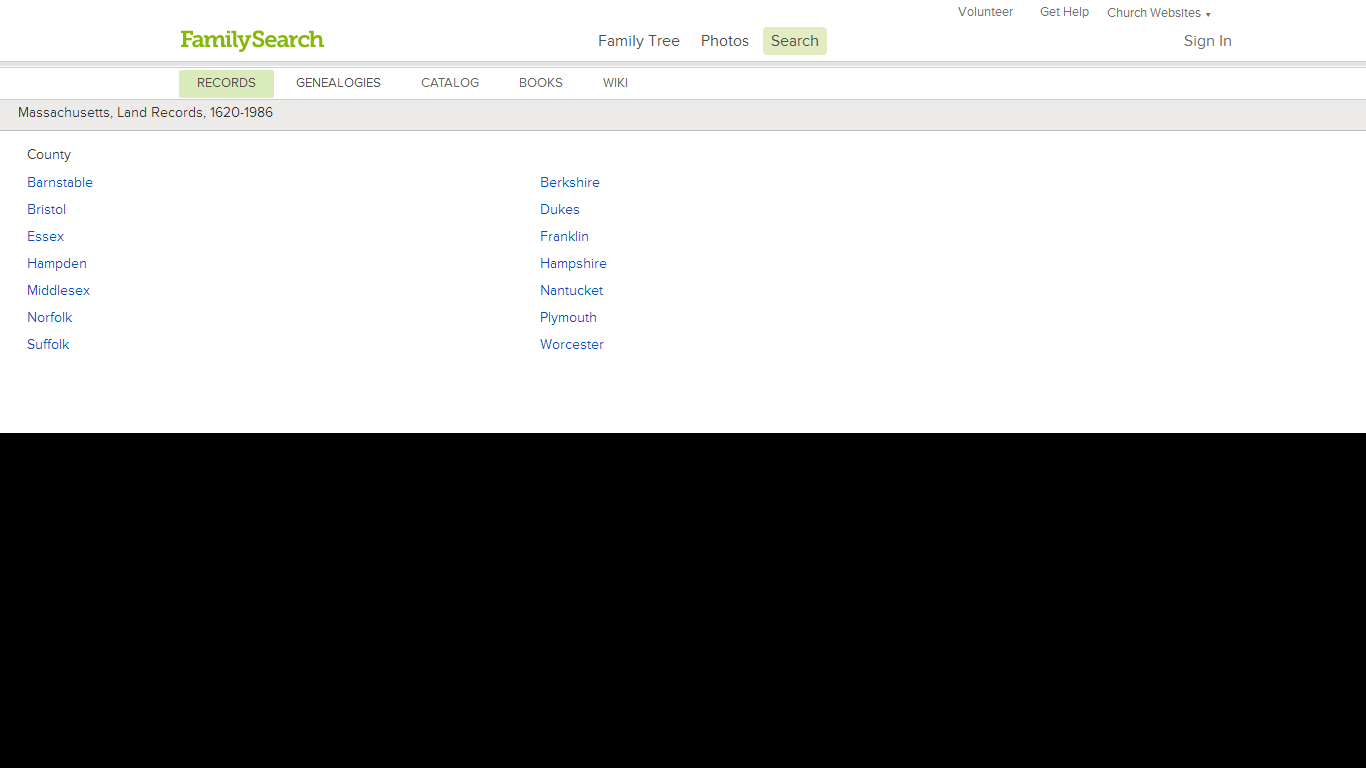Click the Sign In link
Viewport: 1366px width, 768px height.
[x=1207, y=41]
